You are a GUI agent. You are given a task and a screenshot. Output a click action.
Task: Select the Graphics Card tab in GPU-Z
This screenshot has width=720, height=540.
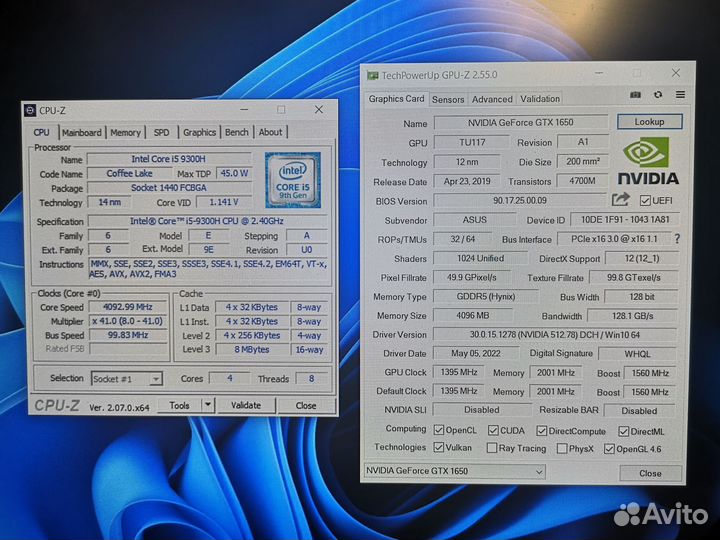(397, 99)
